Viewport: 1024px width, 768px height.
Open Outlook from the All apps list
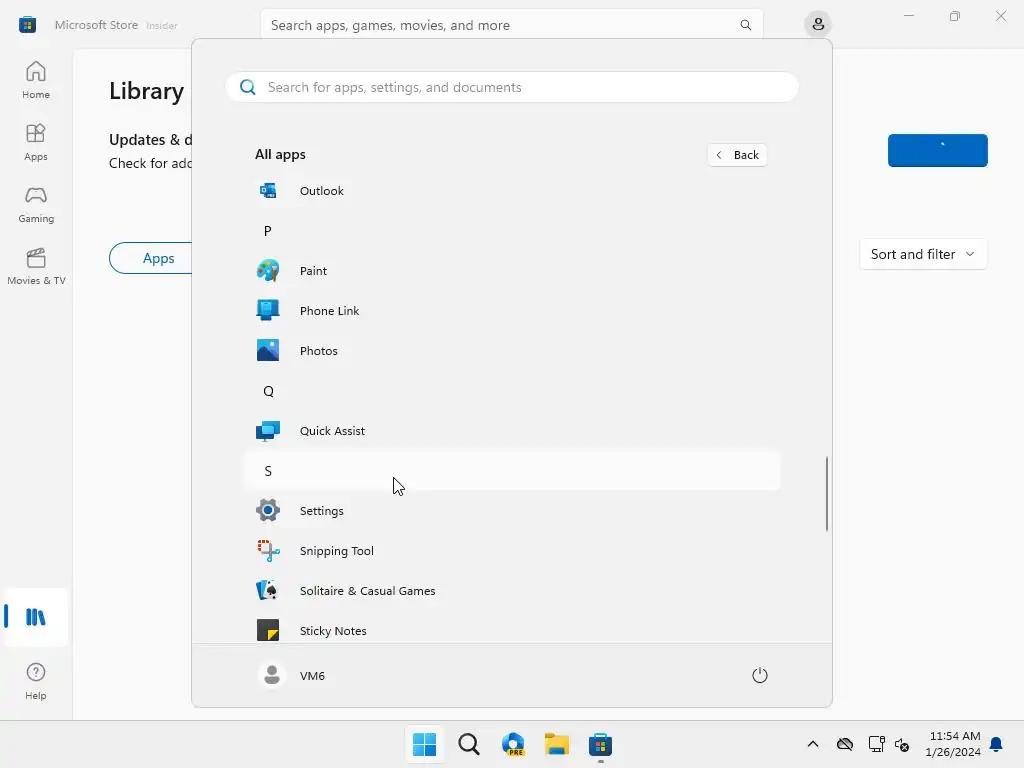[512, 191]
